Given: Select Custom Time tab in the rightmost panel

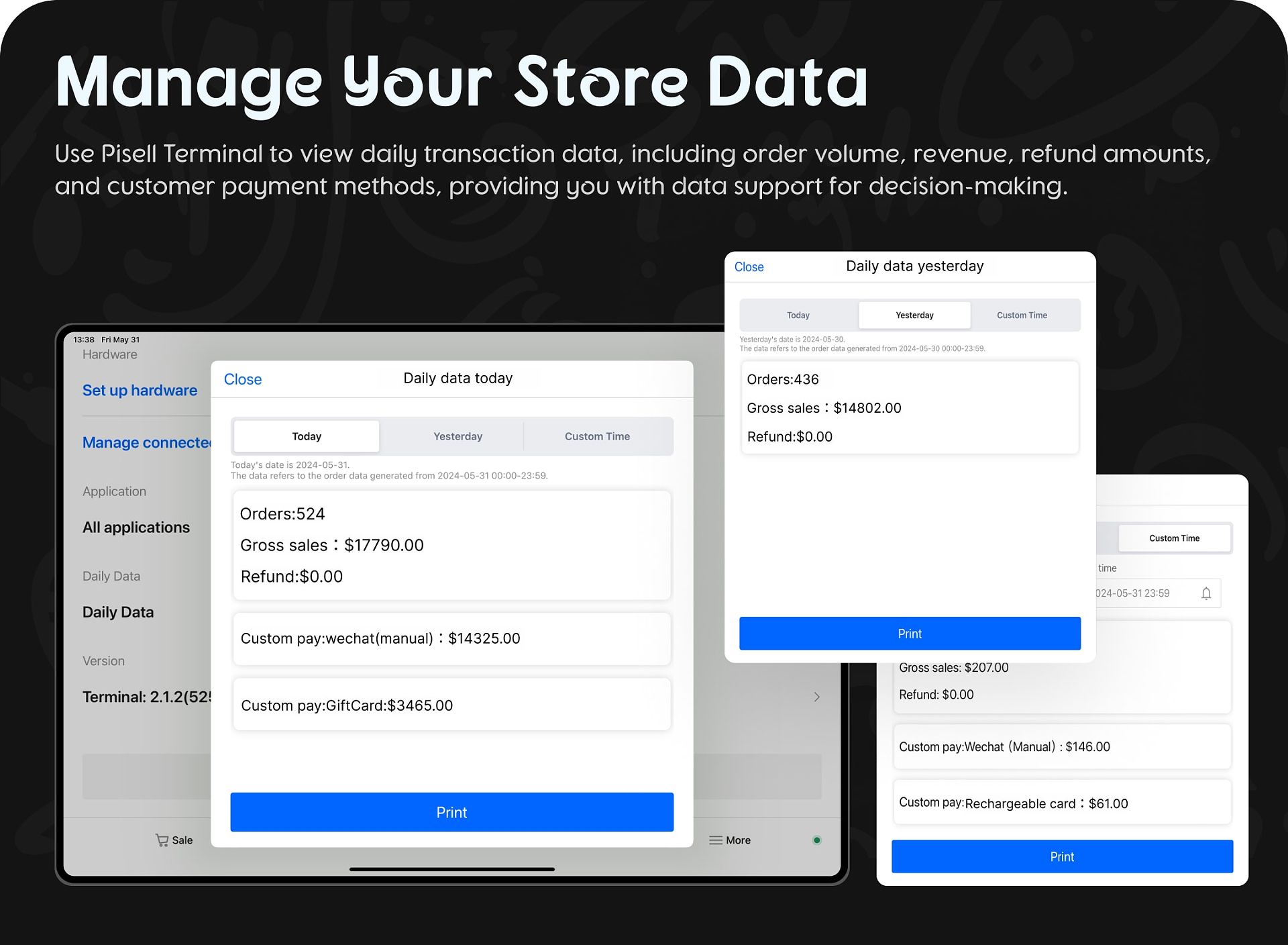Looking at the screenshot, I should pyautogui.click(x=1174, y=538).
